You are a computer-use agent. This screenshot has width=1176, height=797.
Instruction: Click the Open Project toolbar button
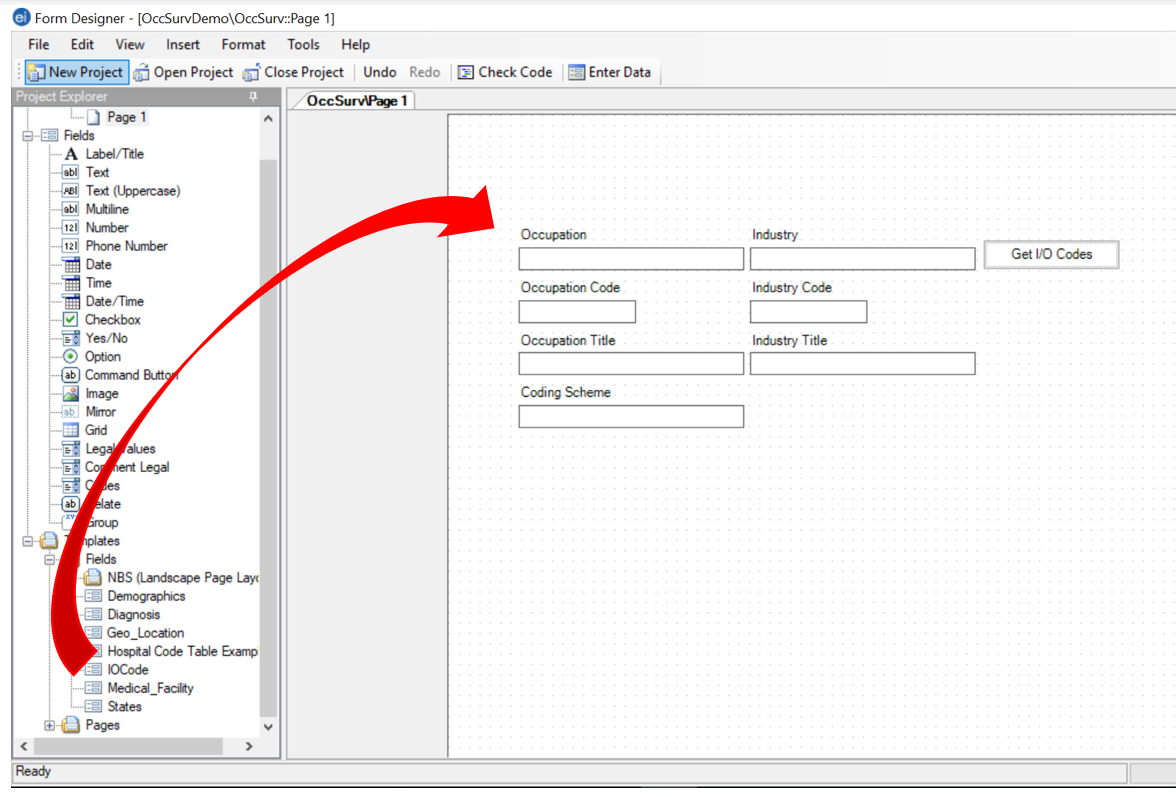184,72
